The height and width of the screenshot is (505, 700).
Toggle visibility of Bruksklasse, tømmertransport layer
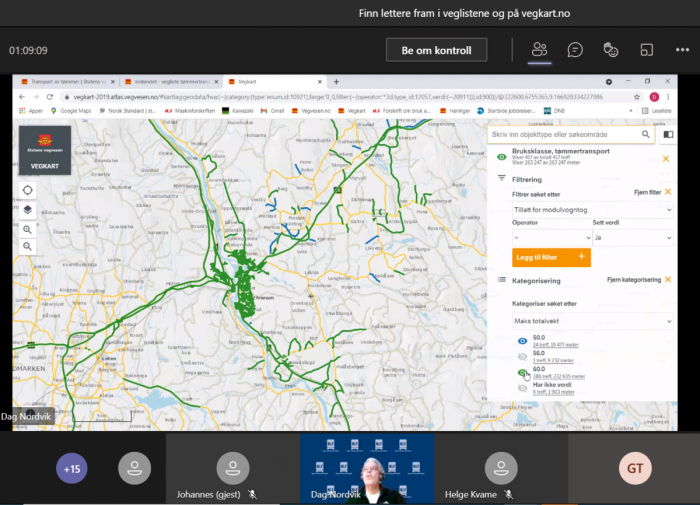point(502,157)
